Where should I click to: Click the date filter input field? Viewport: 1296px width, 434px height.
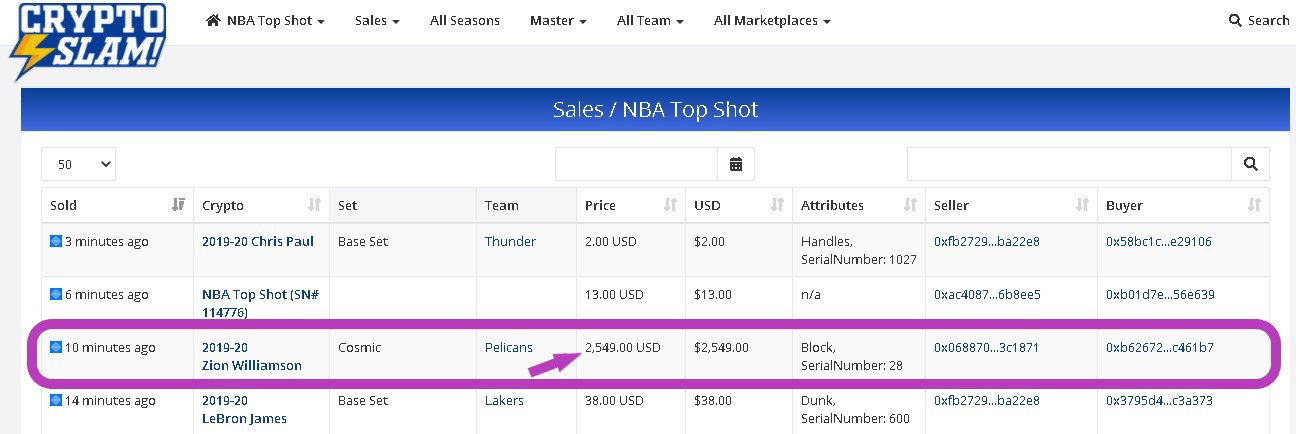pyautogui.click(x=637, y=164)
